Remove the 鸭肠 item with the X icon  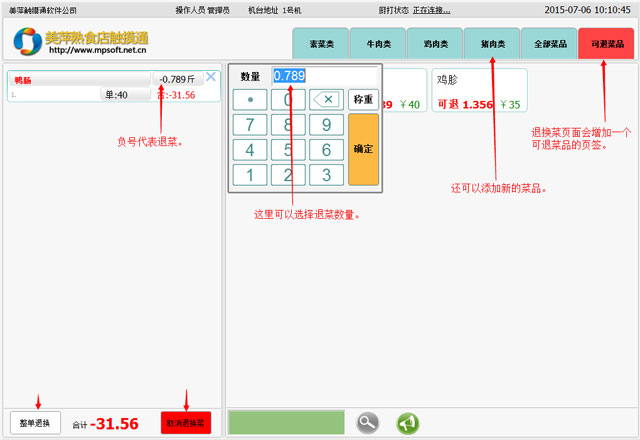click(x=211, y=77)
